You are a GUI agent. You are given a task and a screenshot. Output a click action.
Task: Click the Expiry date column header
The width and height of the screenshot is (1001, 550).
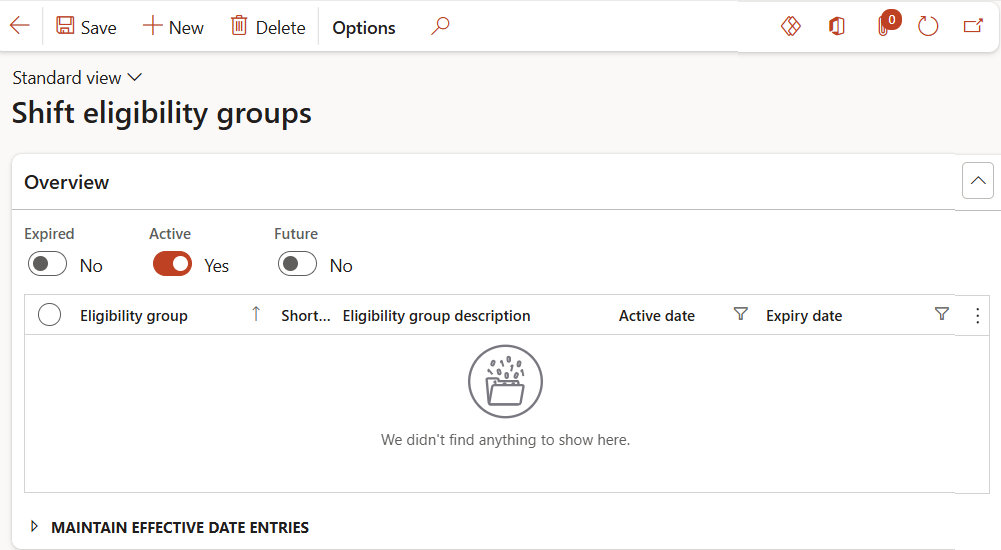tap(804, 315)
